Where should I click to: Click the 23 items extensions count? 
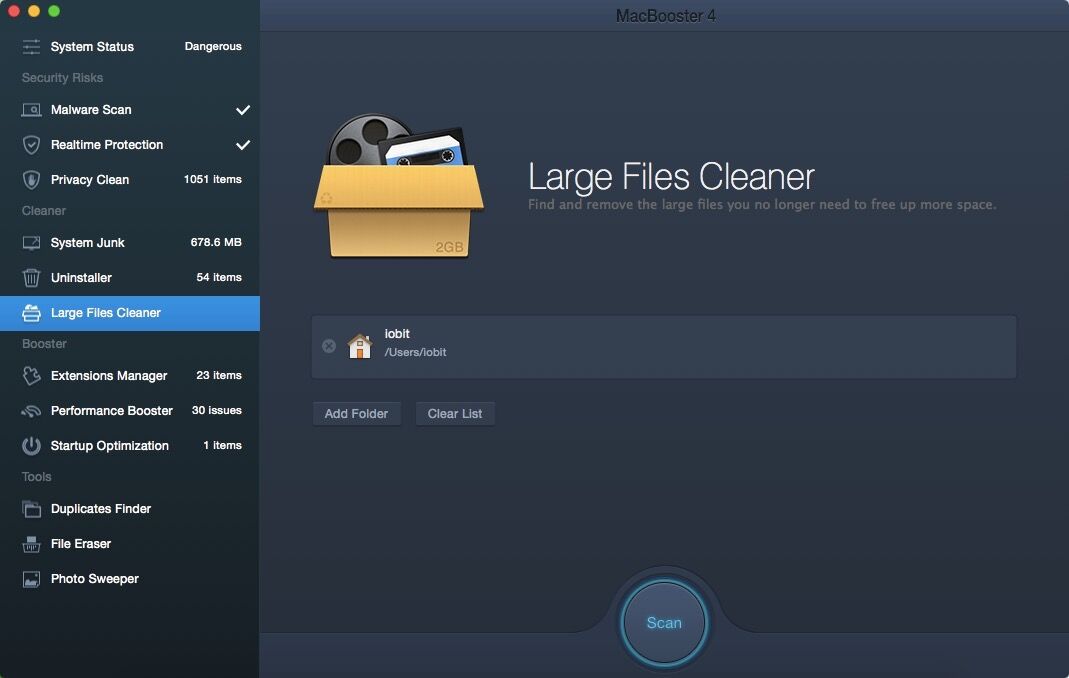[x=219, y=375]
